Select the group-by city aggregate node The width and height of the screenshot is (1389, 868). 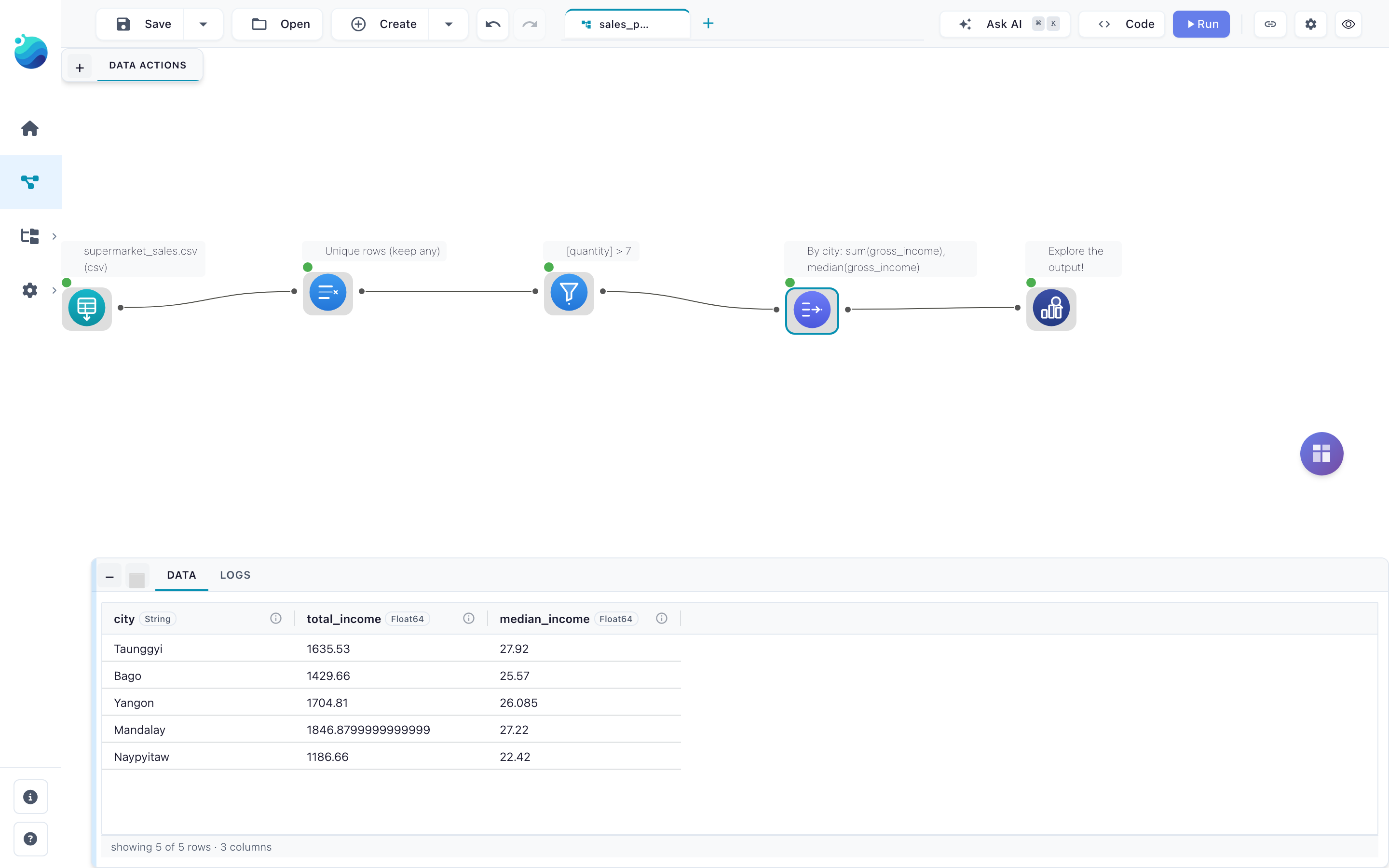(x=812, y=311)
